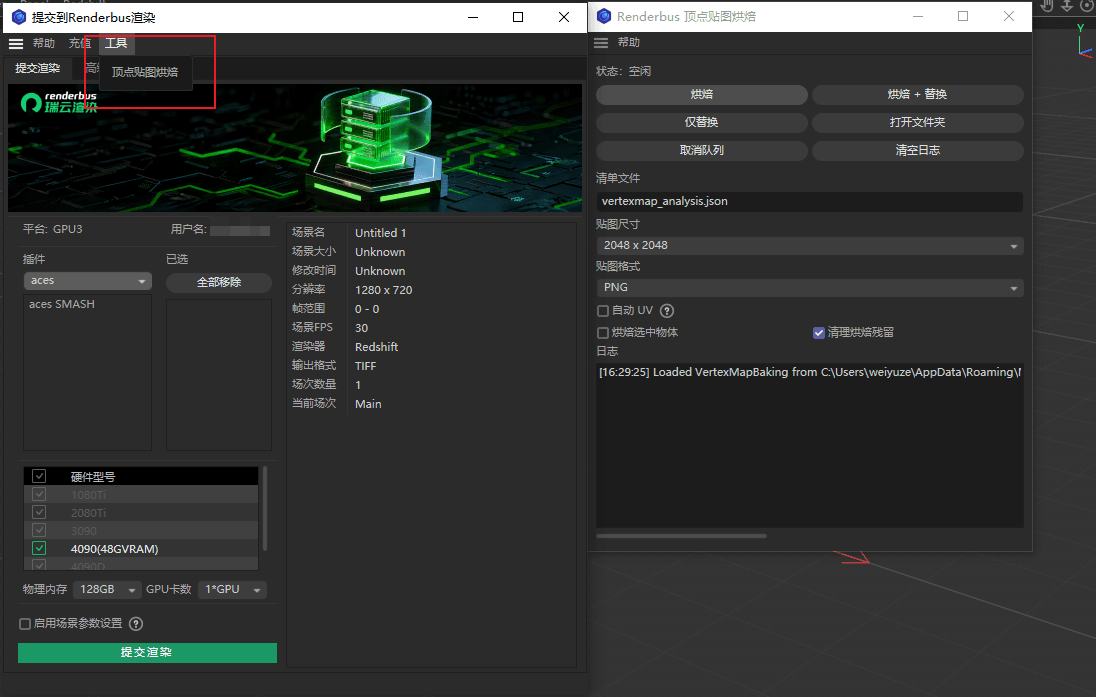The width and height of the screenshot is (1096, 697).
Task: Open the GPU卡数 1*GPU dropdown
Action: point(232,589)
